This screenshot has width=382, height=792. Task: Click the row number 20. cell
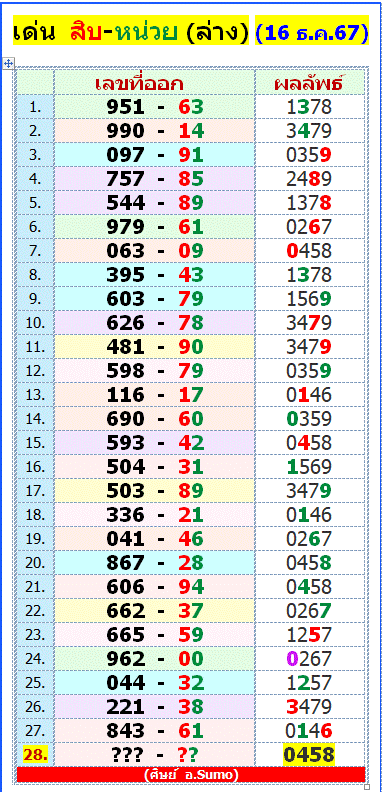(35, 563)
